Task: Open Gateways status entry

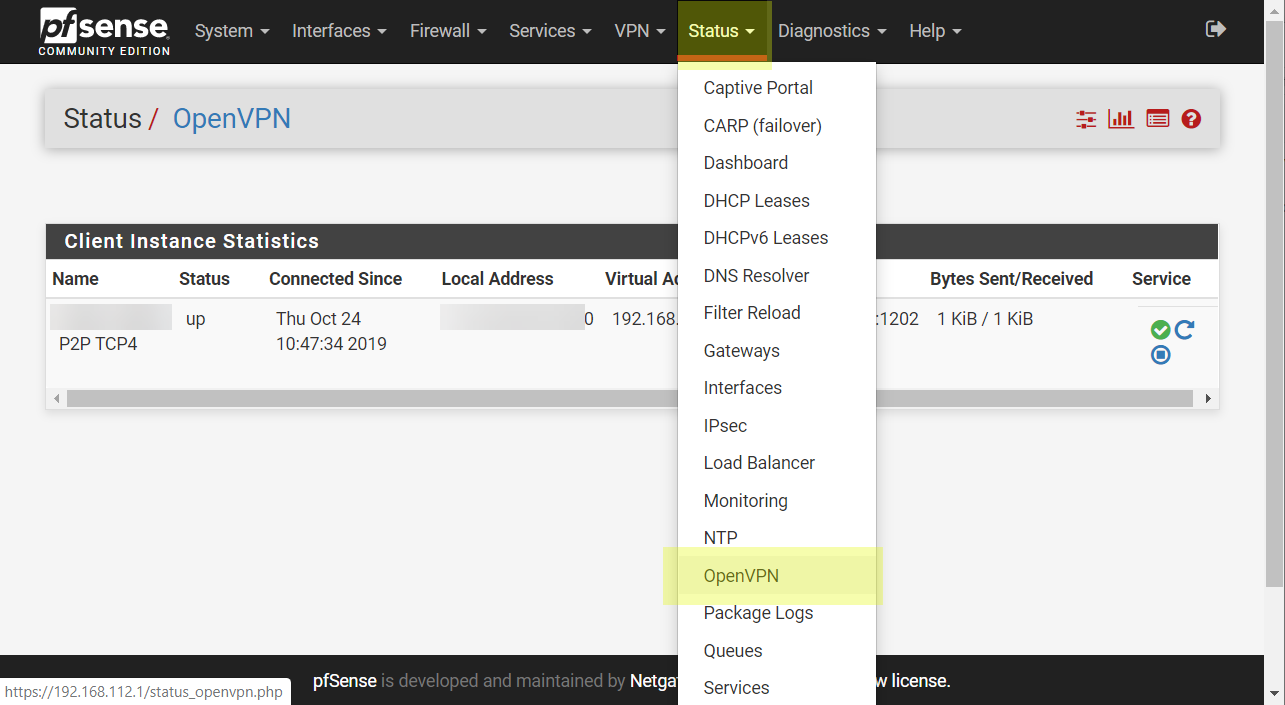Action: [777, 351]
